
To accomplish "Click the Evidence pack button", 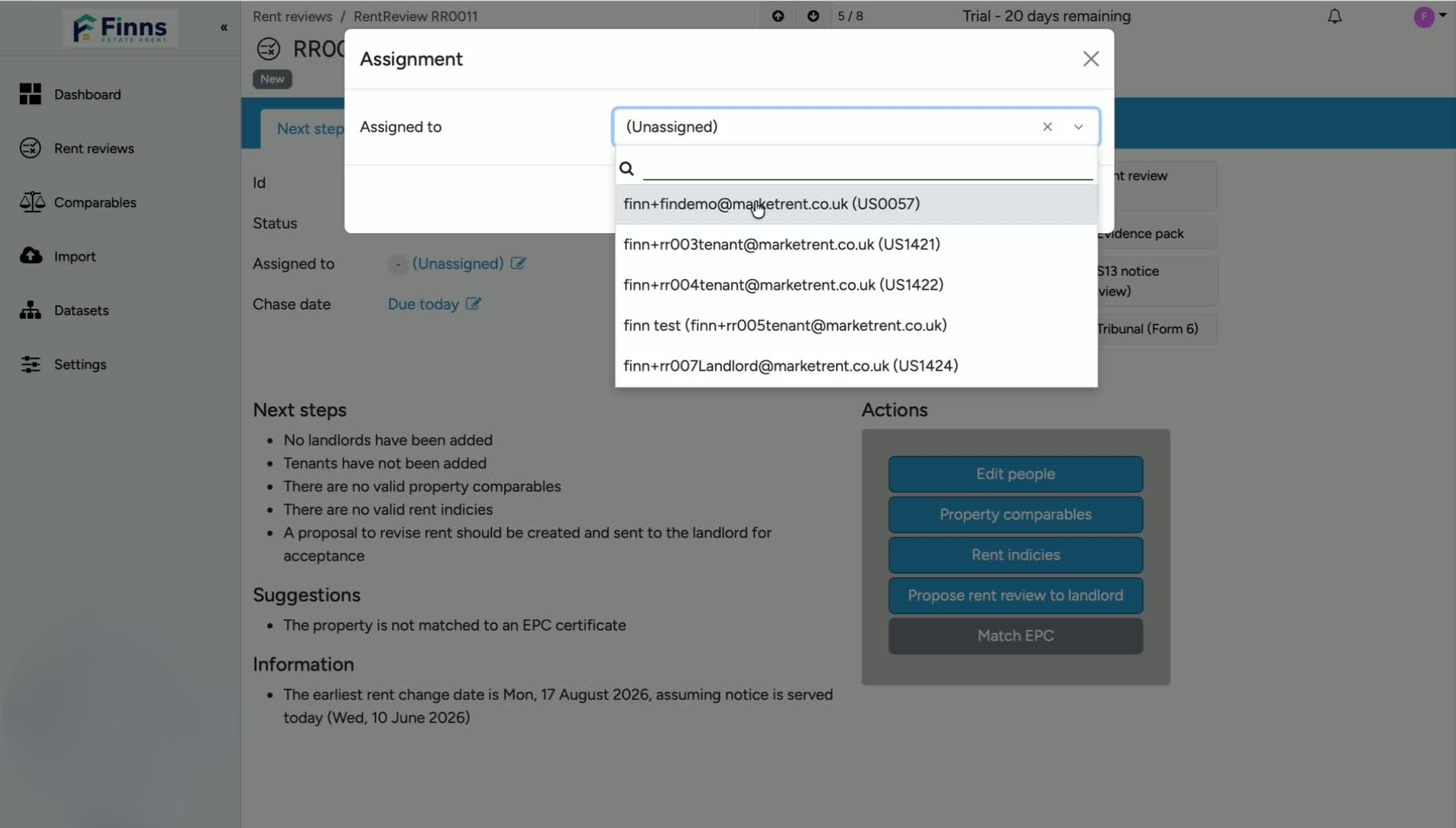I will [1157, 234].
